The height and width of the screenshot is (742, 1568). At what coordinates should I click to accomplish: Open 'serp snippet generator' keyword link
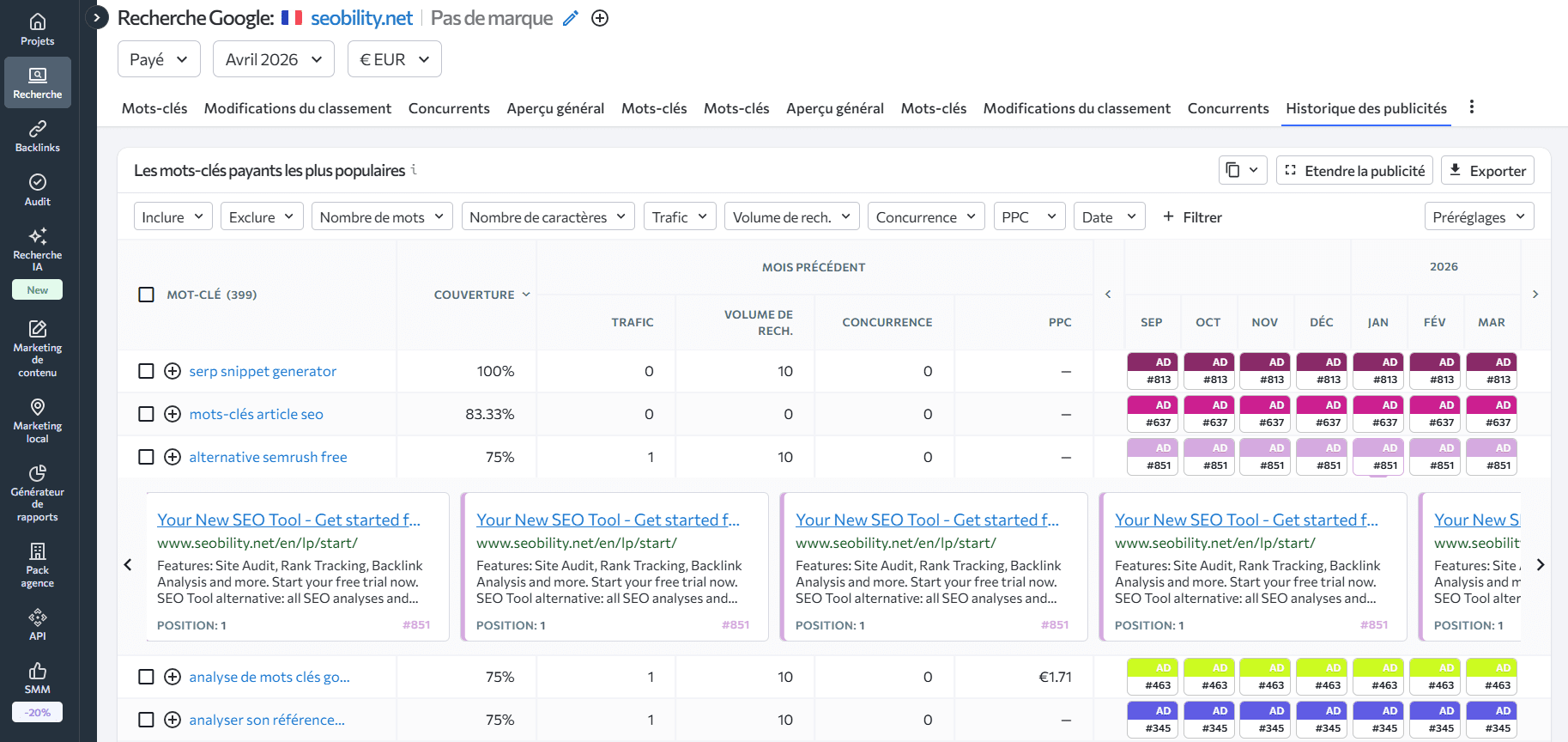click(x=263, y=371)
